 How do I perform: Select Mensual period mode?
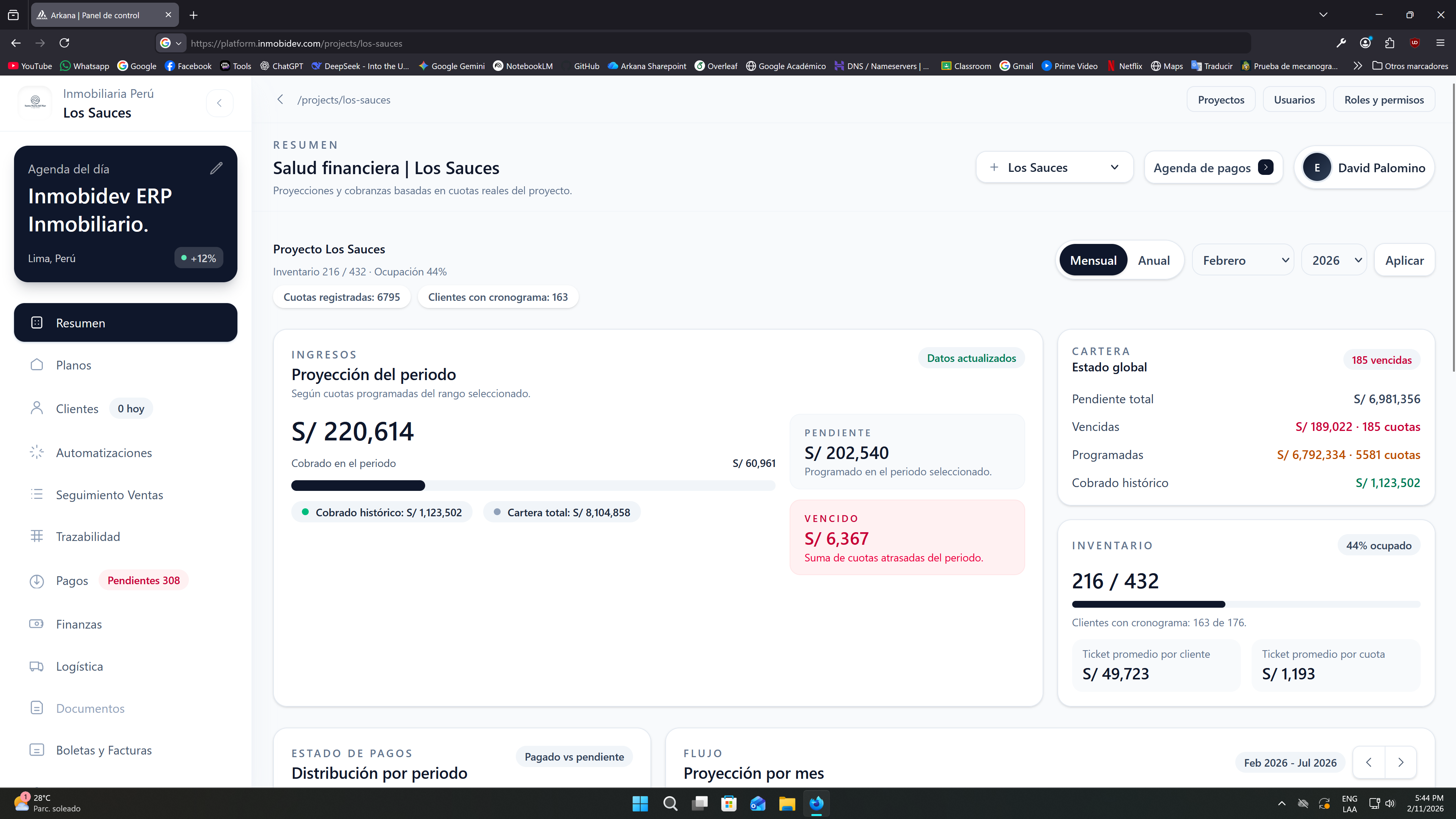1093,260
